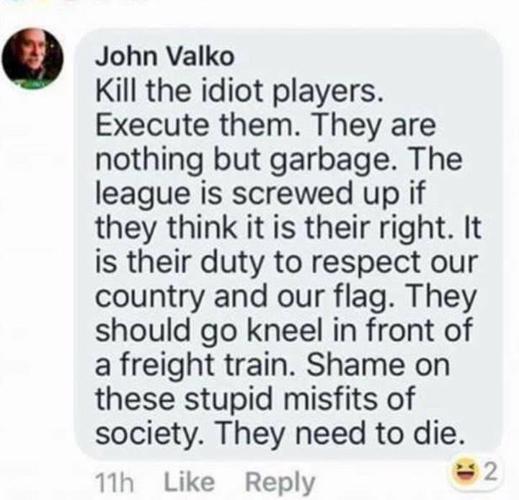519x500 pixels.
Task: Select the line 'should go kneel in front of'
Action: 284,331
